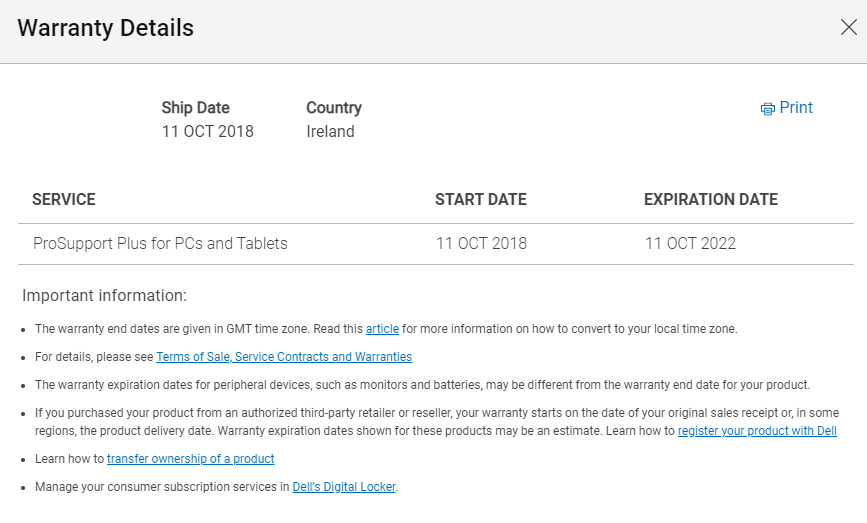Click the Country label
Screen dimensions: 867x523
tap(334, 108)
